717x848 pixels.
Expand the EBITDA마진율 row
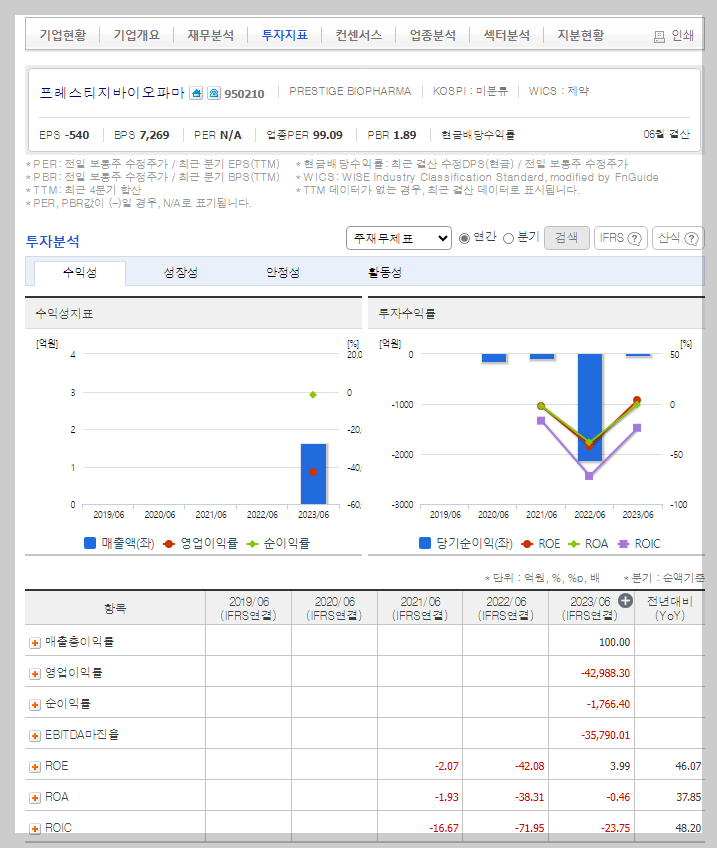point(35,736)
